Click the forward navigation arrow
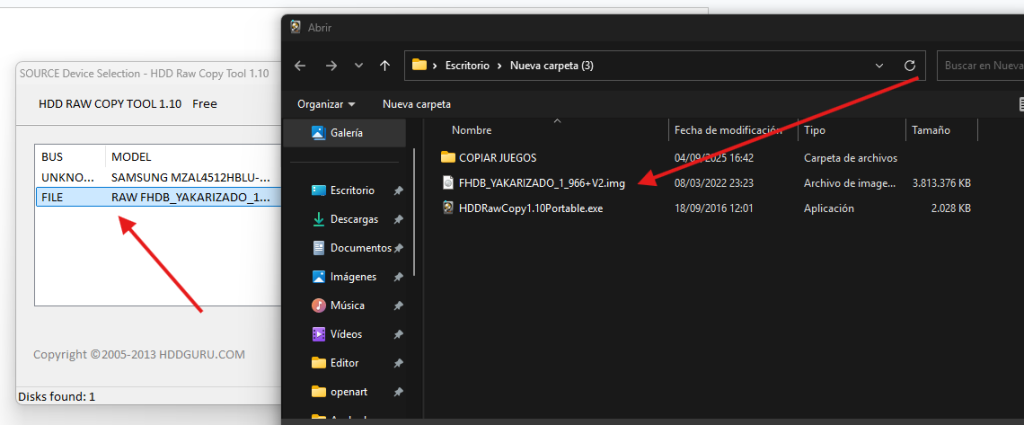1024x425 pixels. [332, 66]
